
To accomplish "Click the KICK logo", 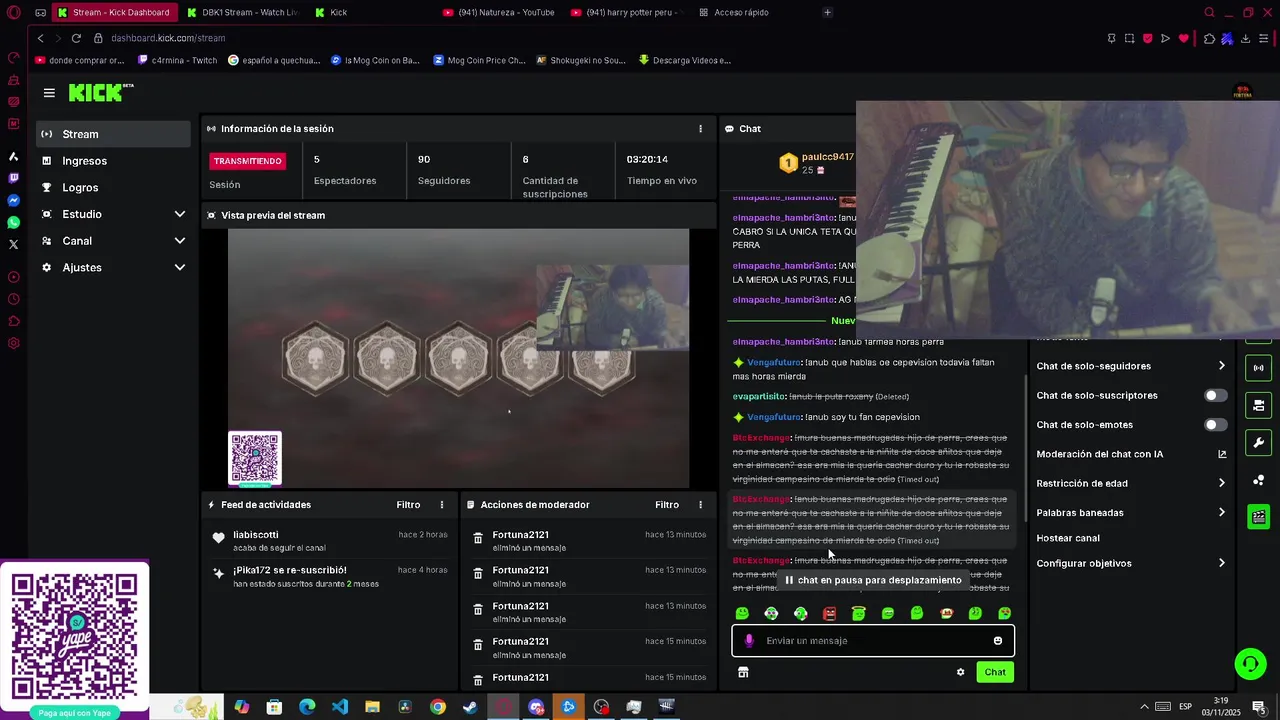I will tap(100, 93).
